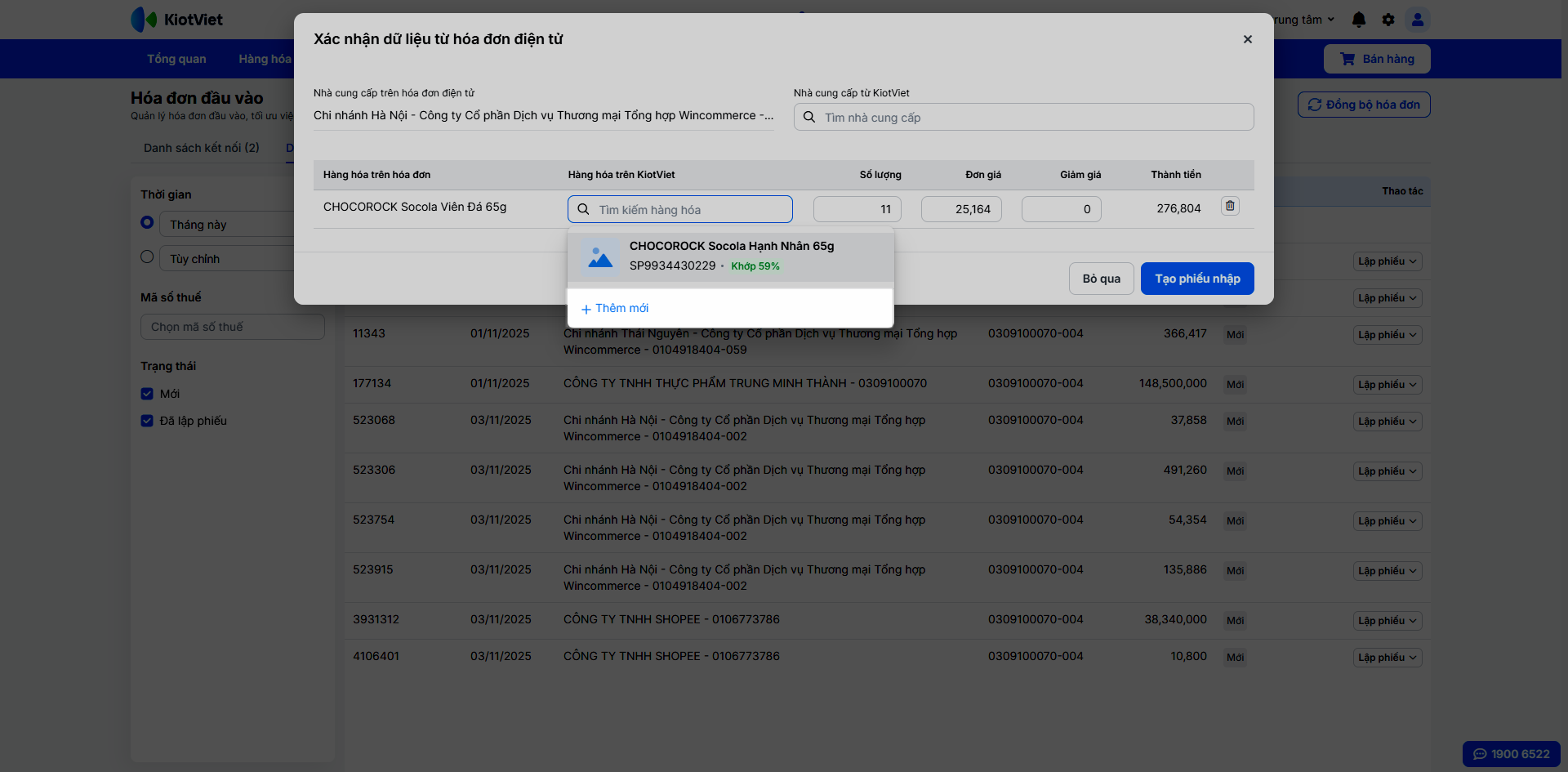This screenshot has height=772, width=1568.
Task: Open Lập phiếu dropdown for invoice 11343
Action: [x=1388, y=335]
